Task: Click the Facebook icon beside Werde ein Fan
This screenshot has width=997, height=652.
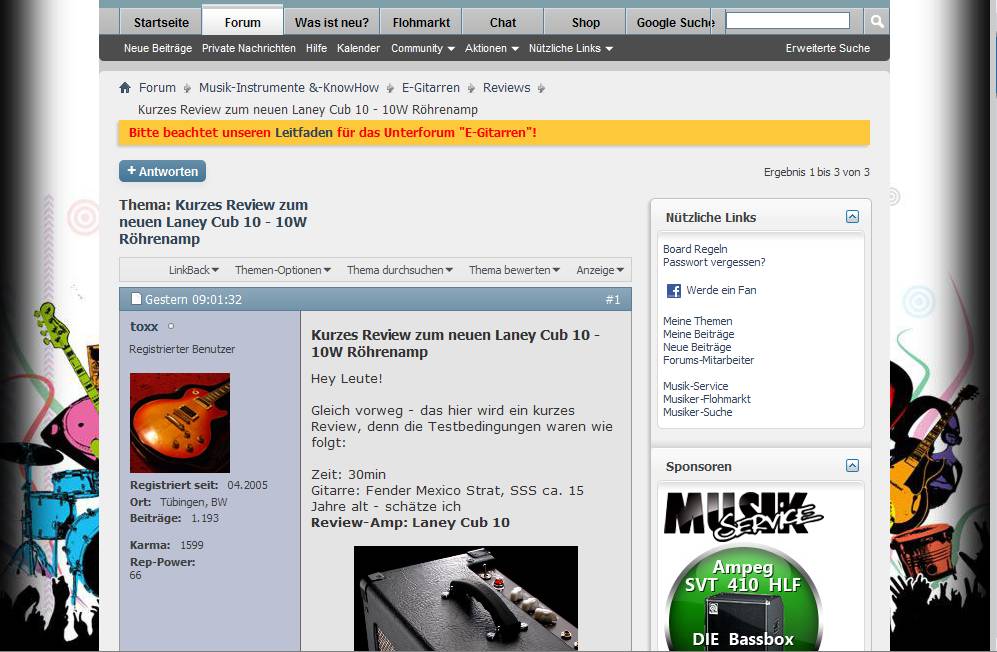Action: tap(673, 291)
